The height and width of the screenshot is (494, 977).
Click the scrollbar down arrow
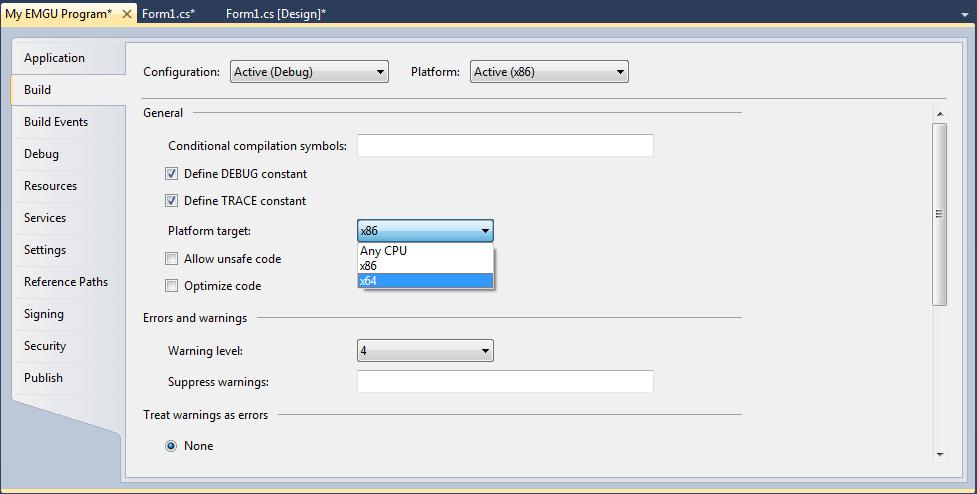click(x=940, y=455)
